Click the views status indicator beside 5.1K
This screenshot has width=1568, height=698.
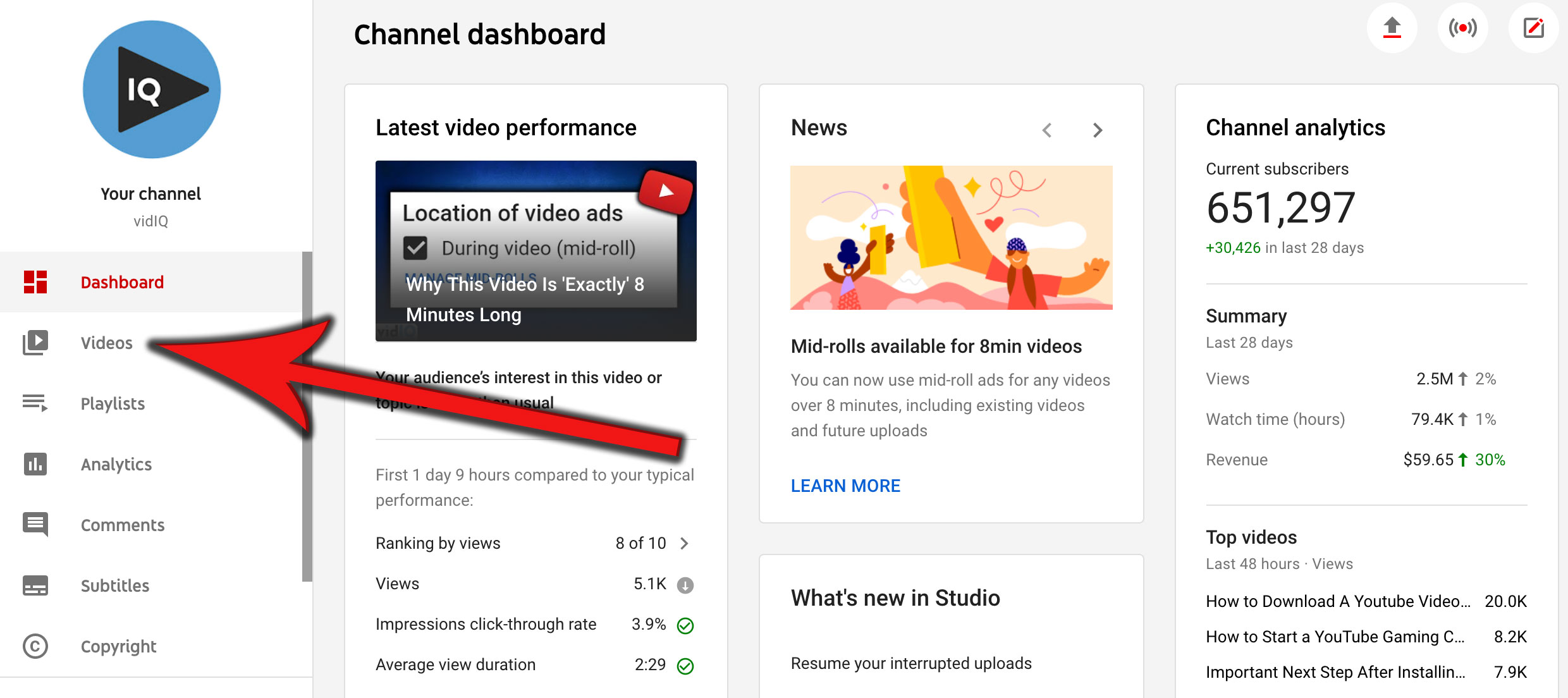pos(685,585)
